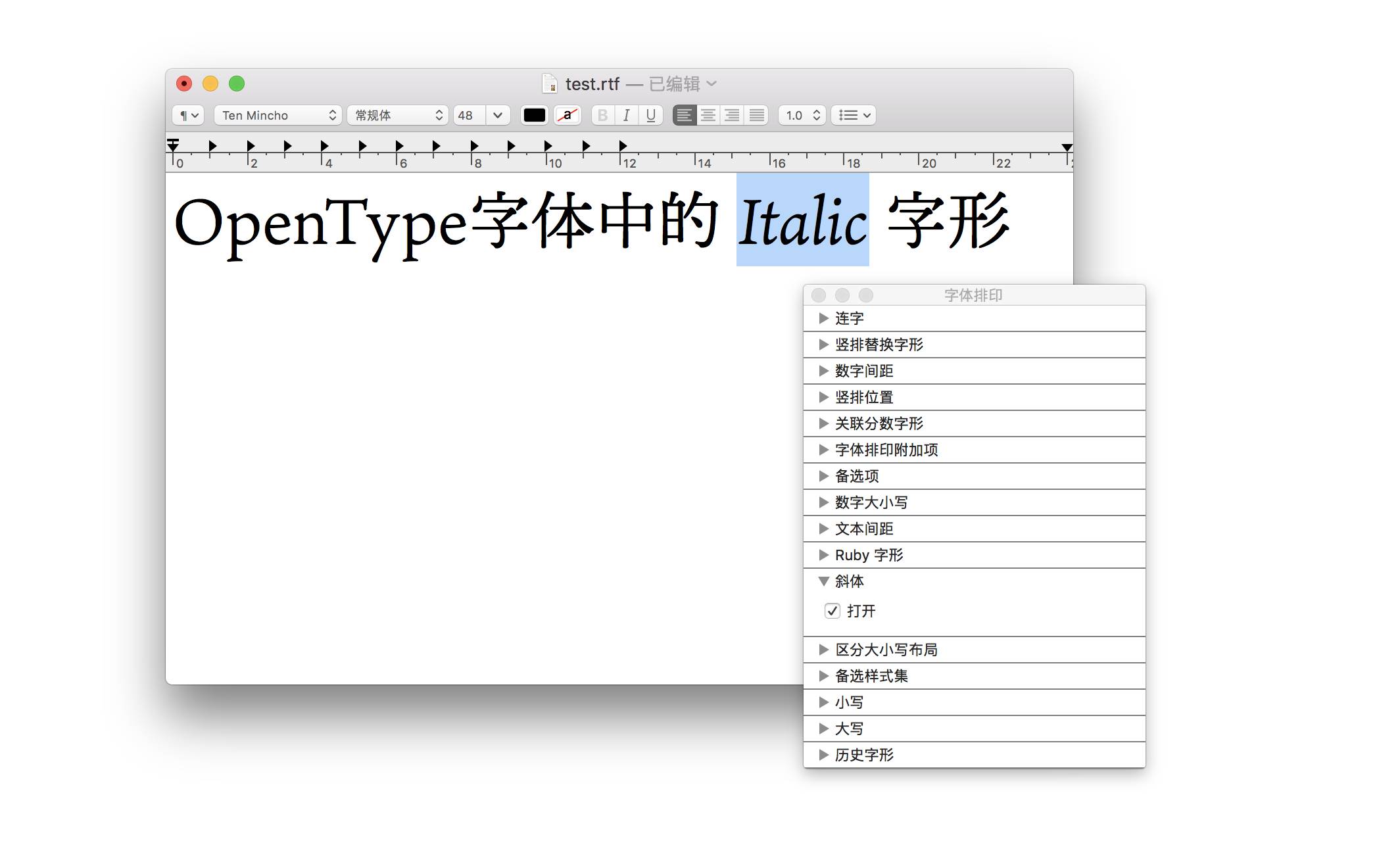Image resolution: width=1400 pixels, height=841 pixels.
Task: Center align text
Action: point(708,116)
